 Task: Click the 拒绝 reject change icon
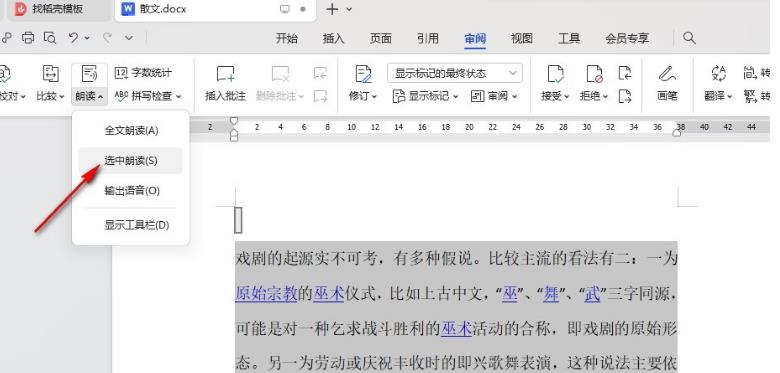click(x=594, y=74)
